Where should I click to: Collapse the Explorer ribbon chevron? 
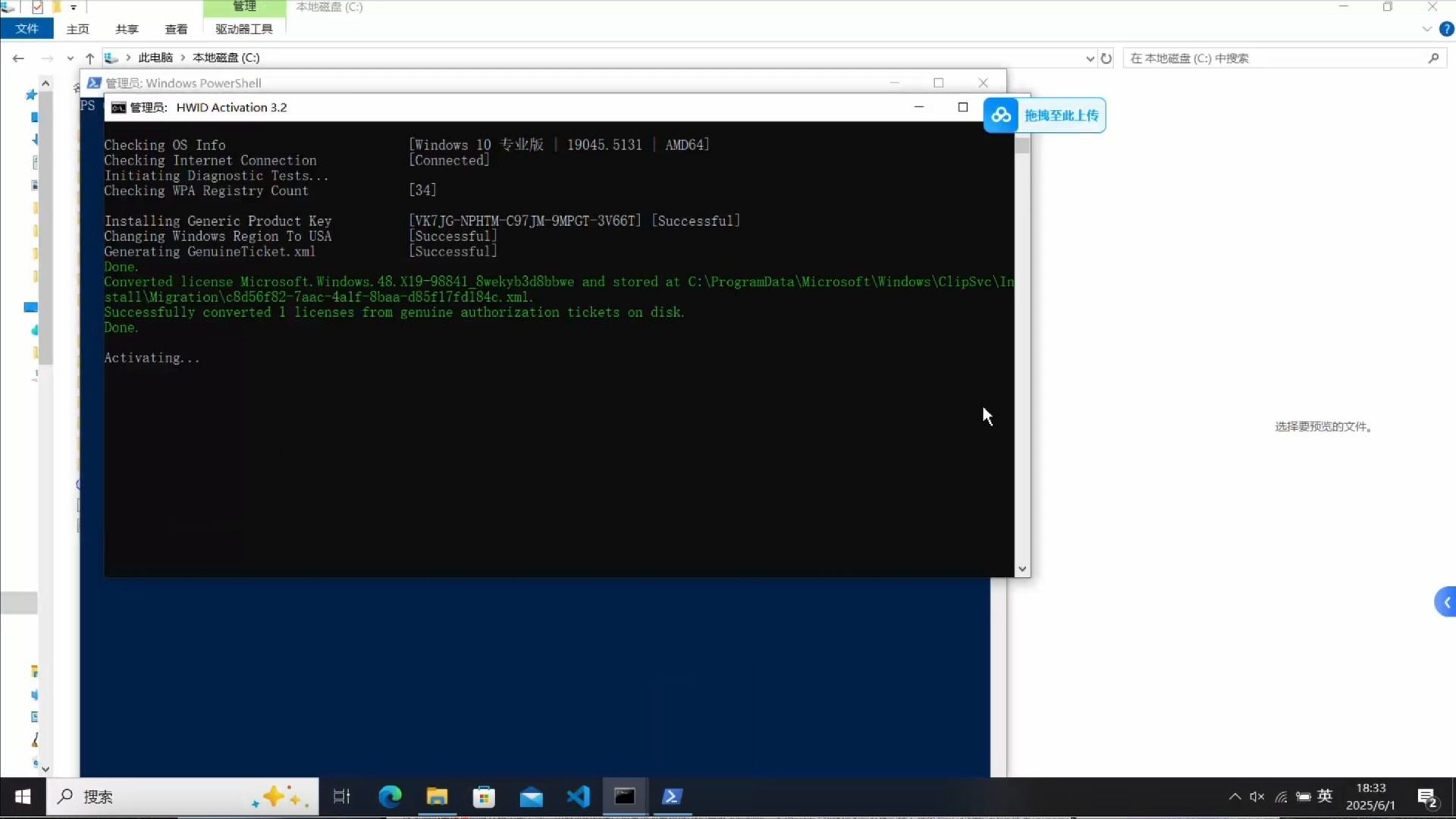tap(1426, 29)
